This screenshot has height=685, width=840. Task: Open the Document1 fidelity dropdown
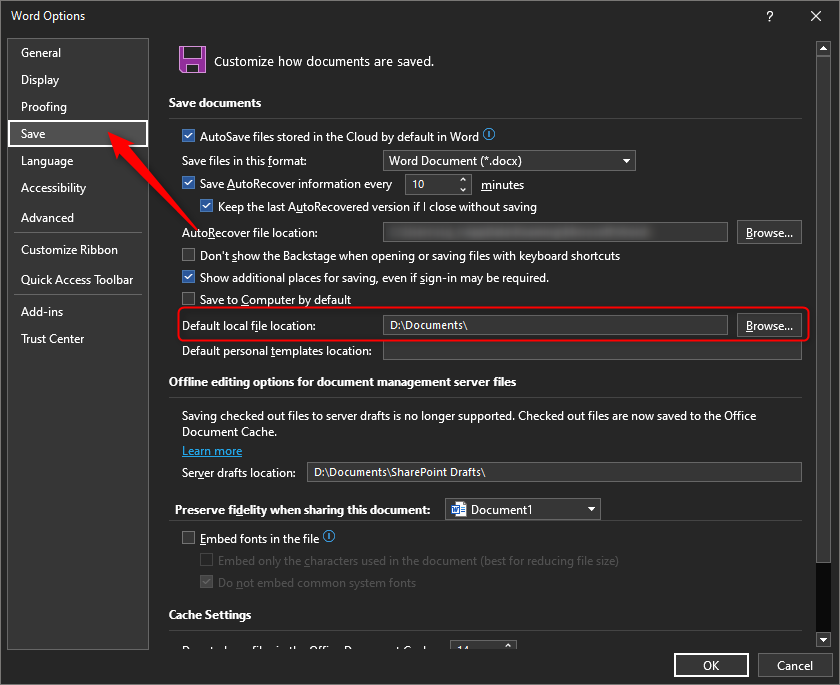tap(522, 509)
